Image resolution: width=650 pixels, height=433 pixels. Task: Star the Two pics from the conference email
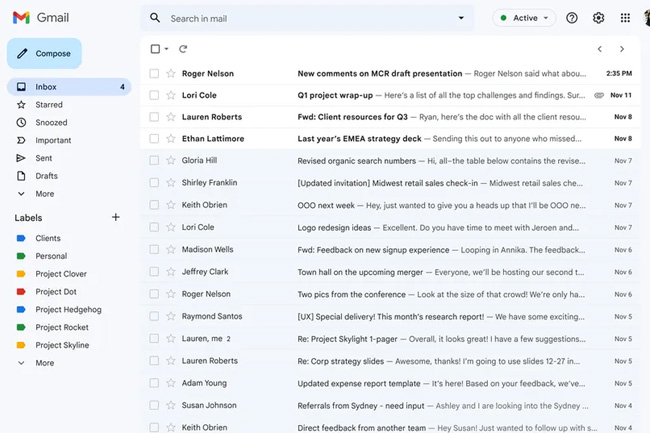coord(171,294)
